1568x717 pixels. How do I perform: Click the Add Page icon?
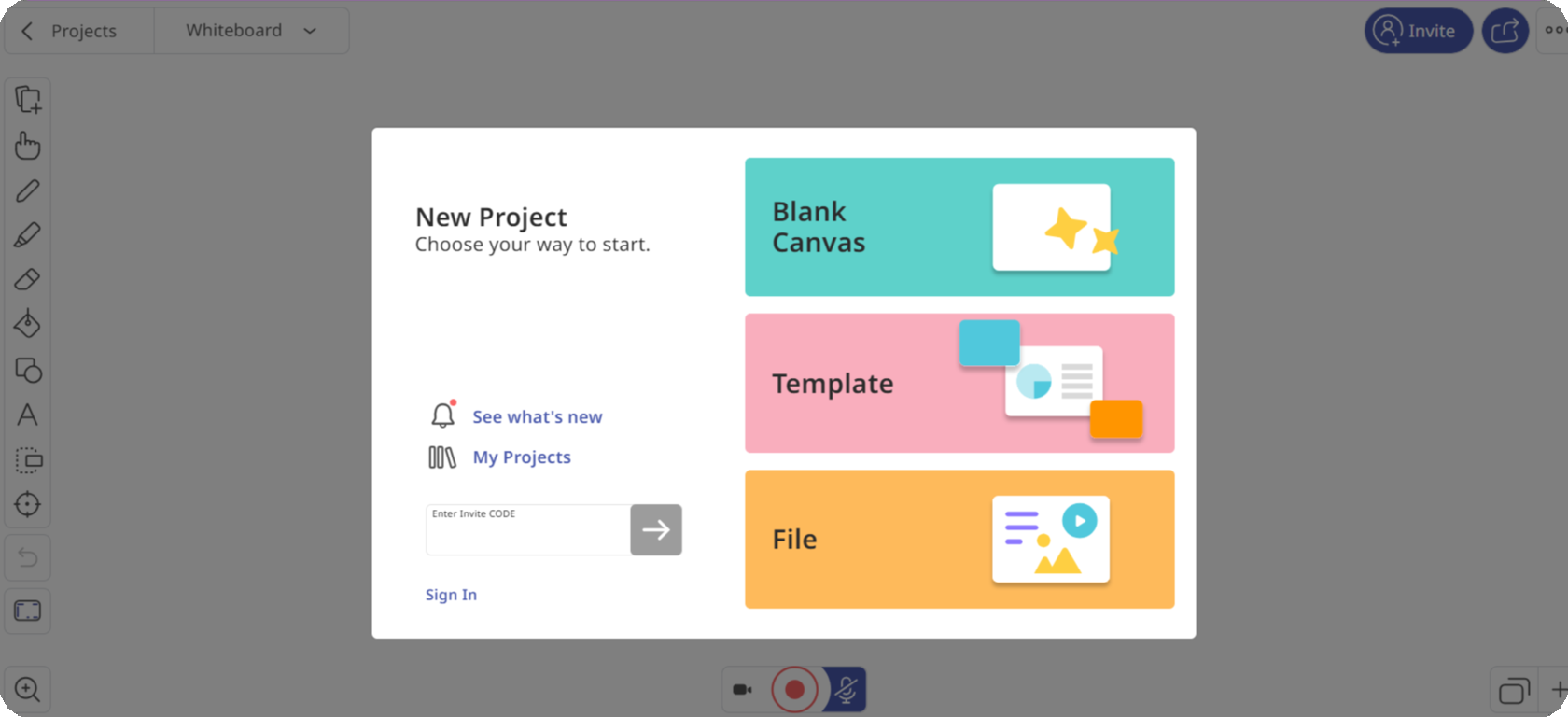point(28,100)
